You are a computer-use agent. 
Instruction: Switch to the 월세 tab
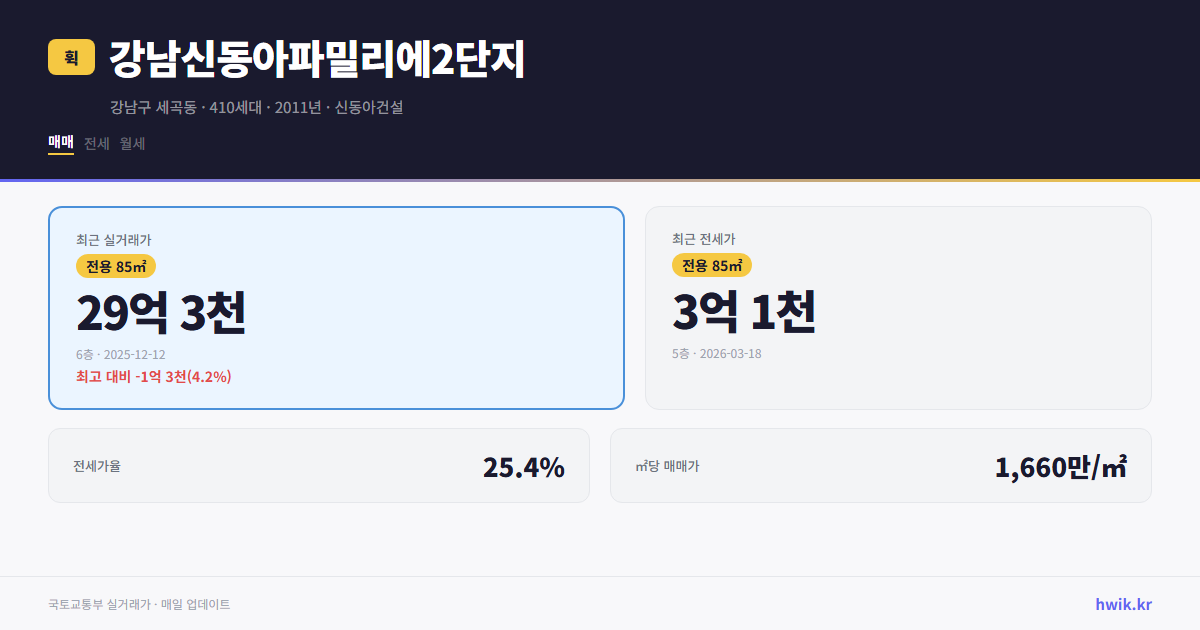tap(133, 143)
